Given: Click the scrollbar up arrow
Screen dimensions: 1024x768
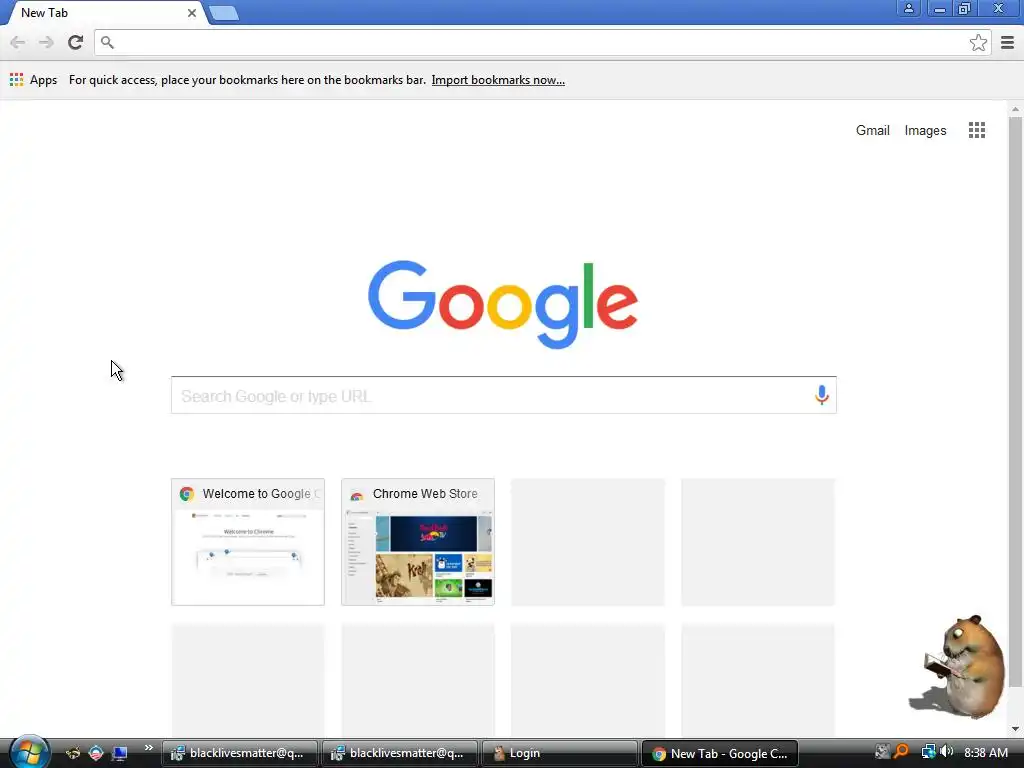Looking at the screenshot, I should [1015, 109].
